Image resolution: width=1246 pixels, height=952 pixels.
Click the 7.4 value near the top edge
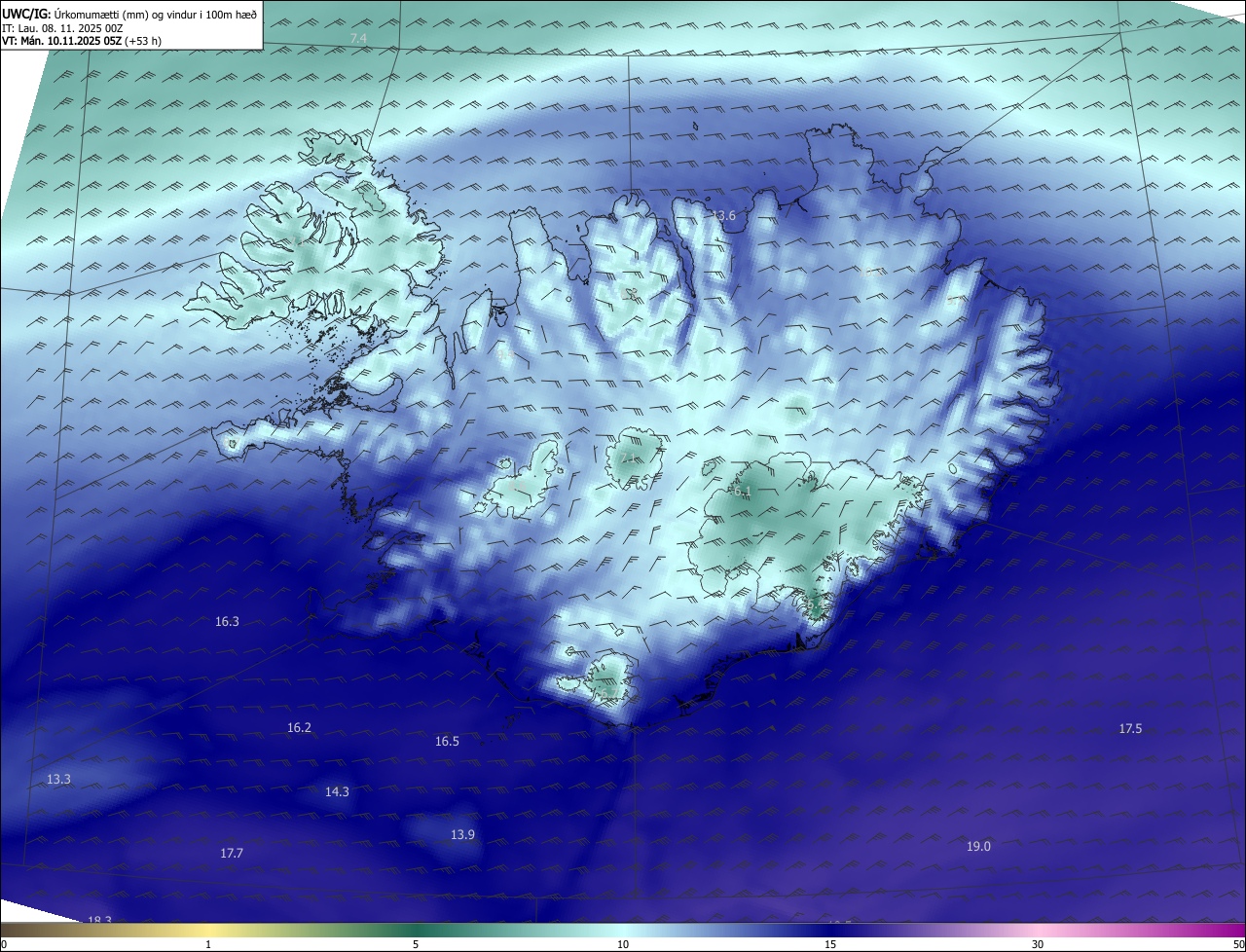coord(358,38)
